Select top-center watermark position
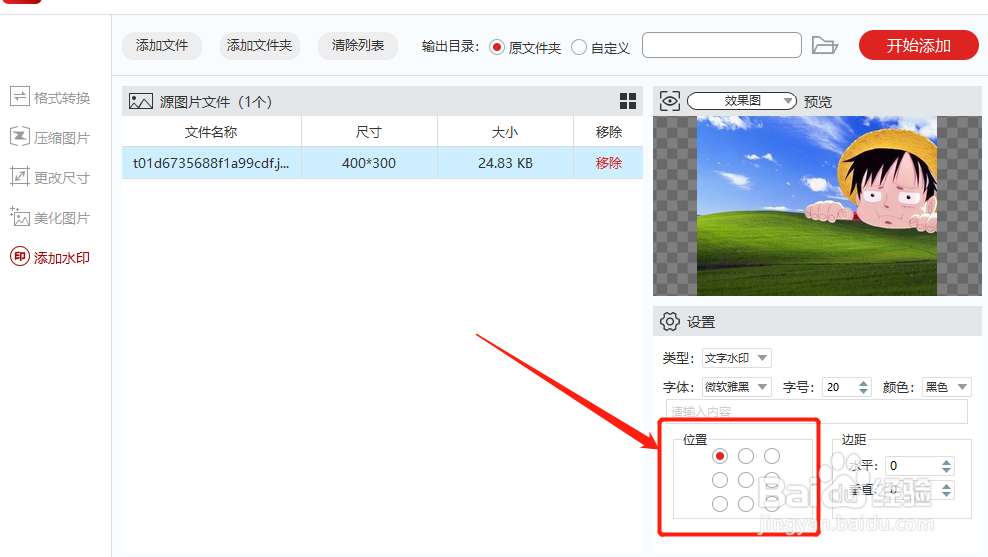 click(x=746, y=456)
